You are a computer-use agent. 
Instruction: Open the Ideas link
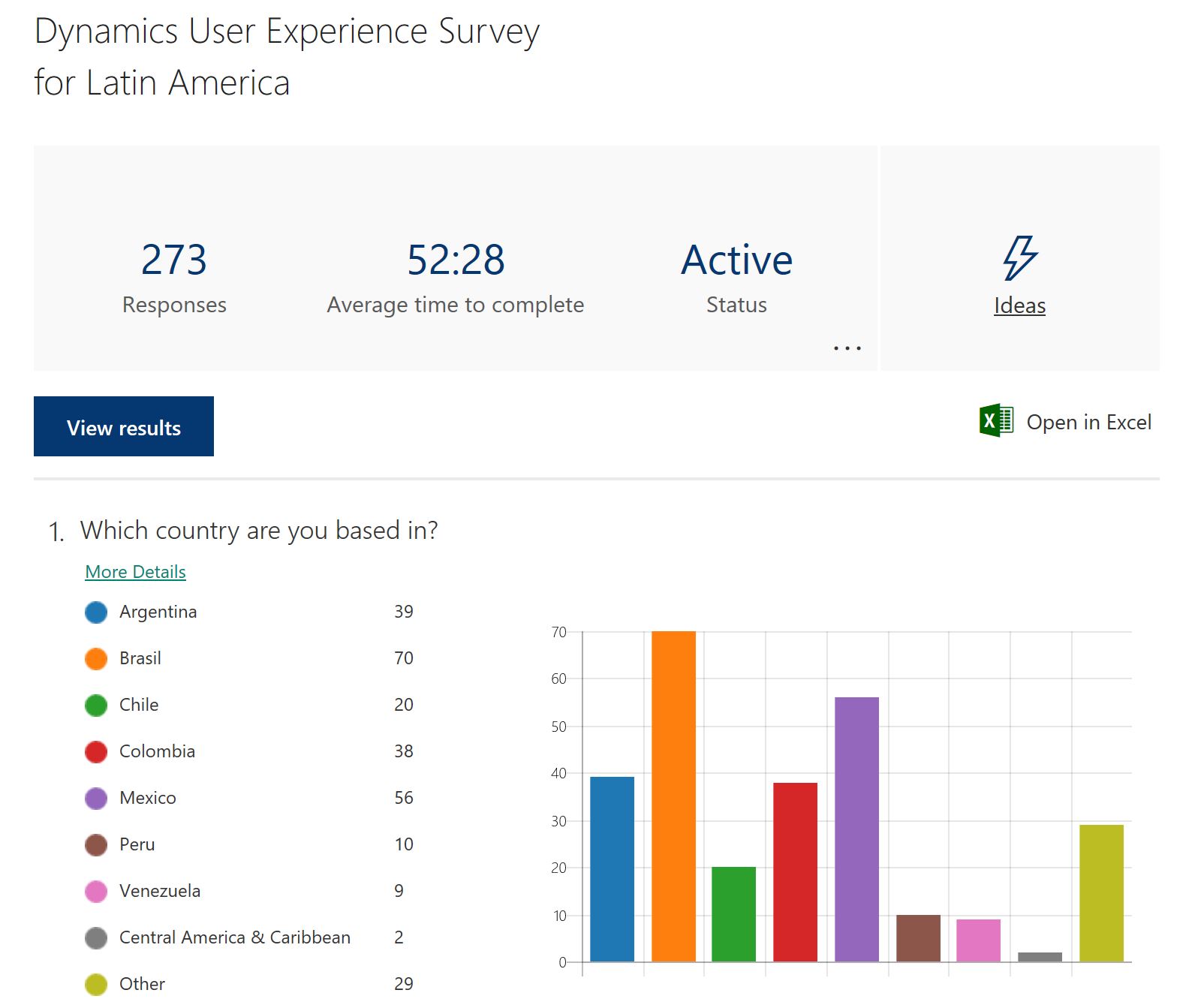point(1019,305)
